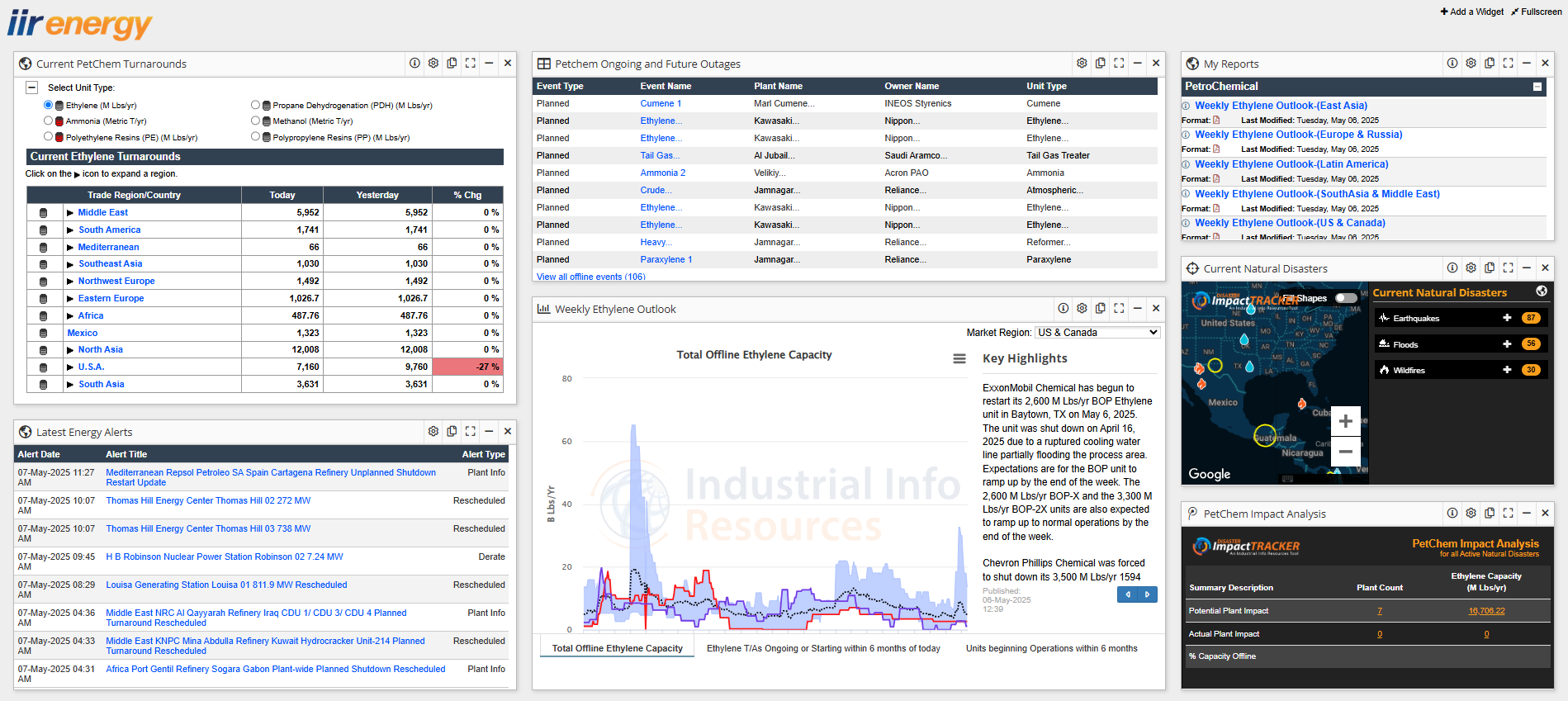The height and width of the screenshot is (701, 1568).
Task: Open Paraxylene 1 event link
Action: pyautogui.click(x=666, y=259)
